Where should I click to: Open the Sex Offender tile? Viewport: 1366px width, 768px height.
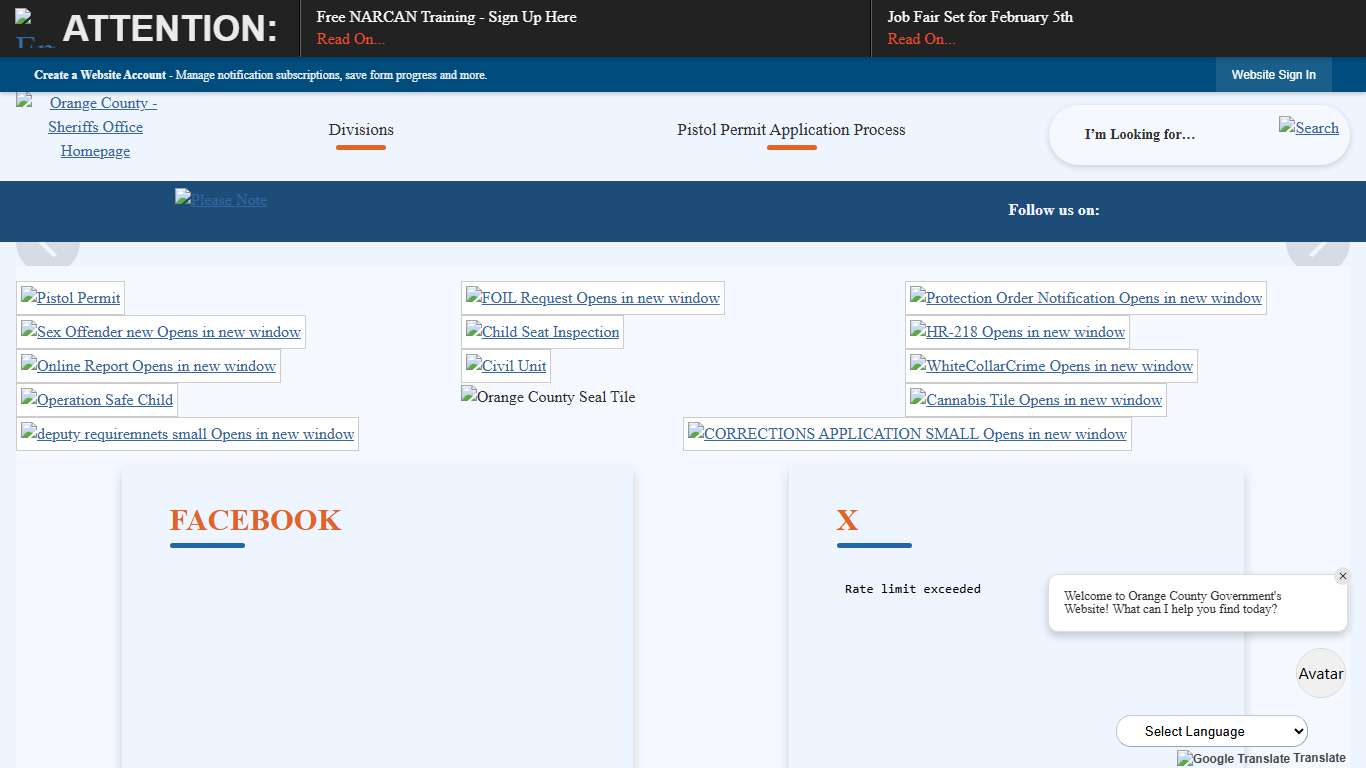point(161,332)
